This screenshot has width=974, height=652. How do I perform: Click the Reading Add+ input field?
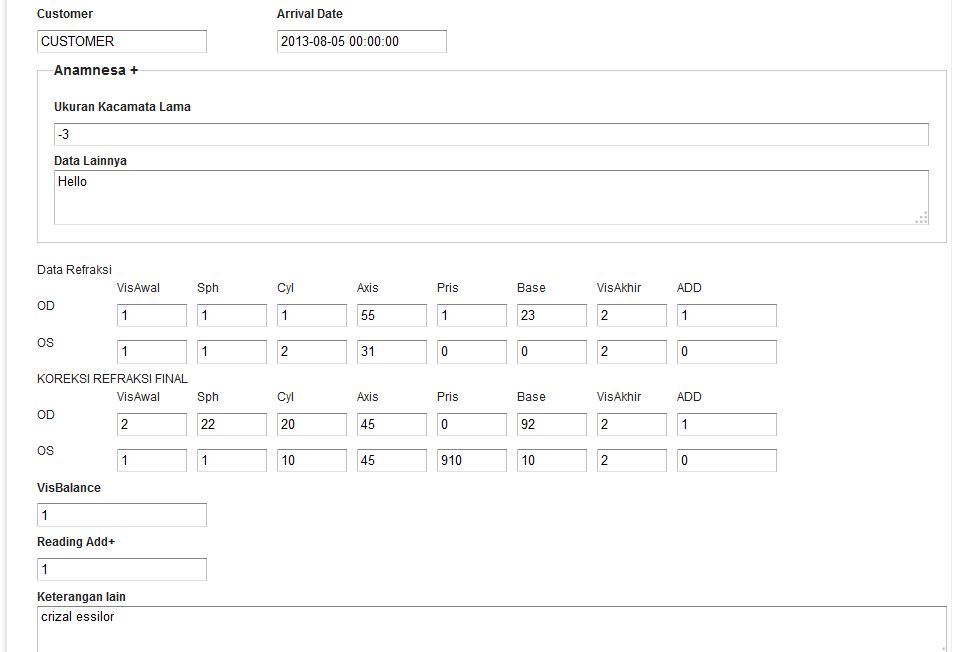tap(122, 569)
